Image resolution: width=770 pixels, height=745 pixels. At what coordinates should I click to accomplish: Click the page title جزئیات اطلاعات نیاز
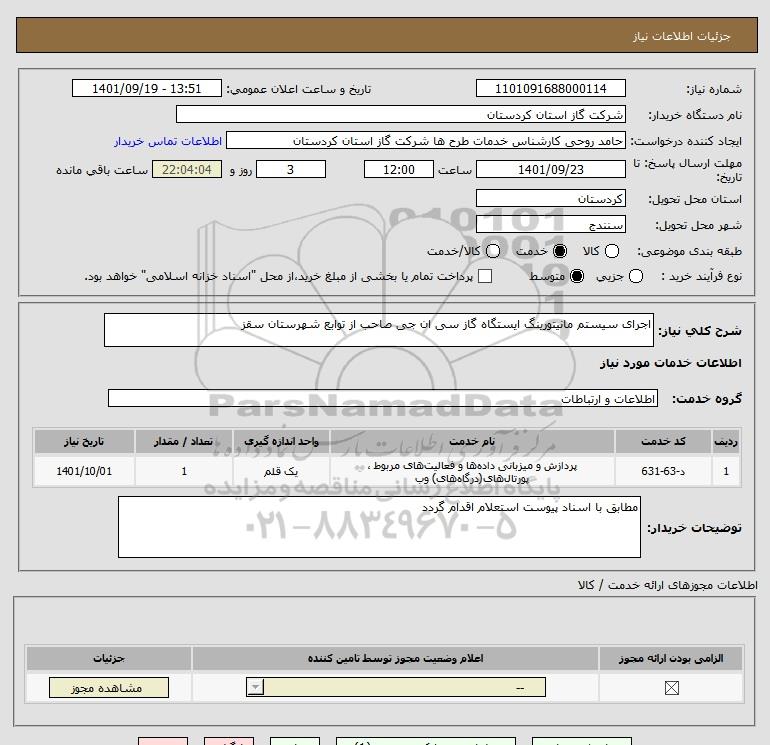682,36
